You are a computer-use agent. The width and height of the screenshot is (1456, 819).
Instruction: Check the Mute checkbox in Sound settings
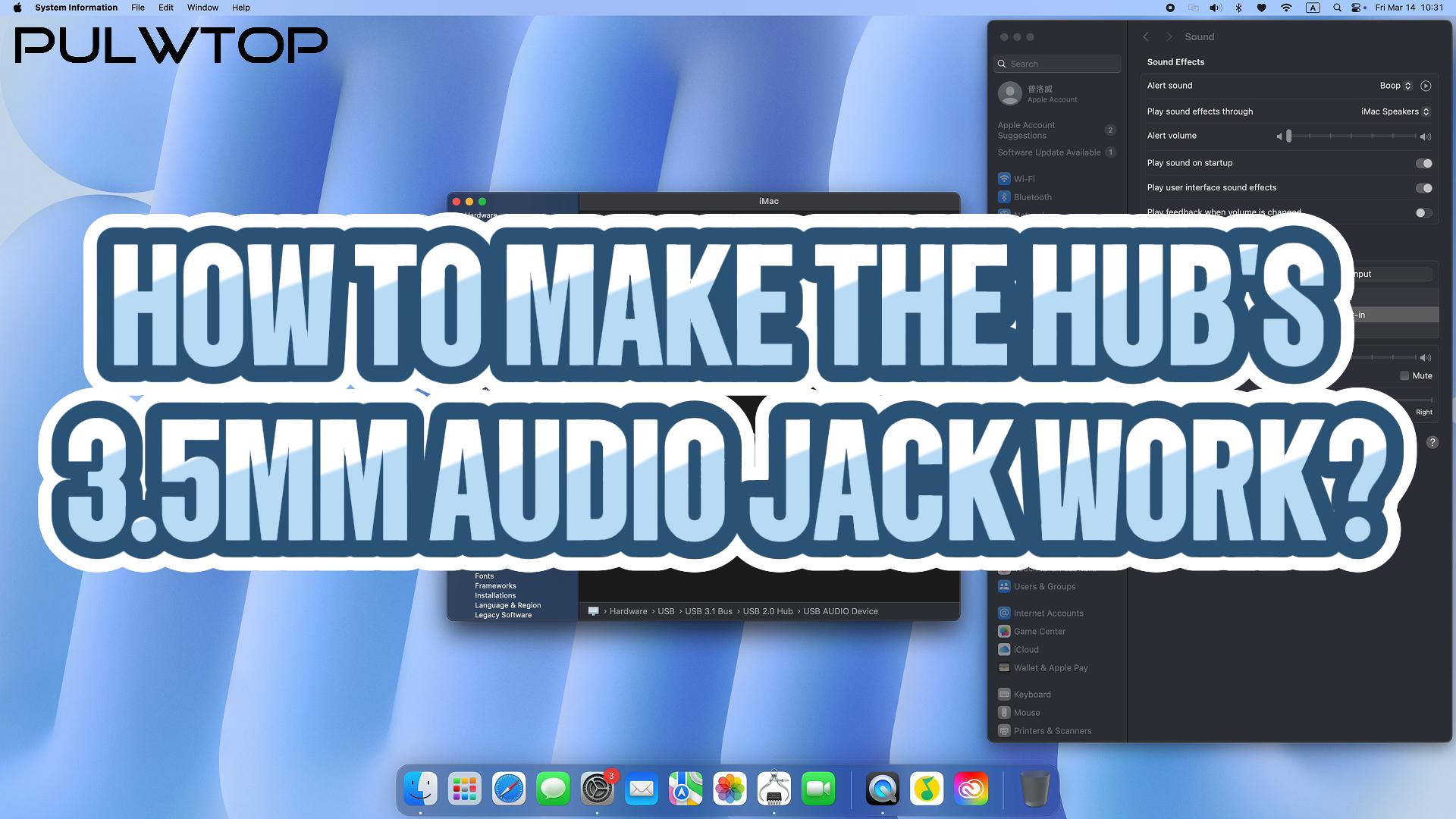1404,375
